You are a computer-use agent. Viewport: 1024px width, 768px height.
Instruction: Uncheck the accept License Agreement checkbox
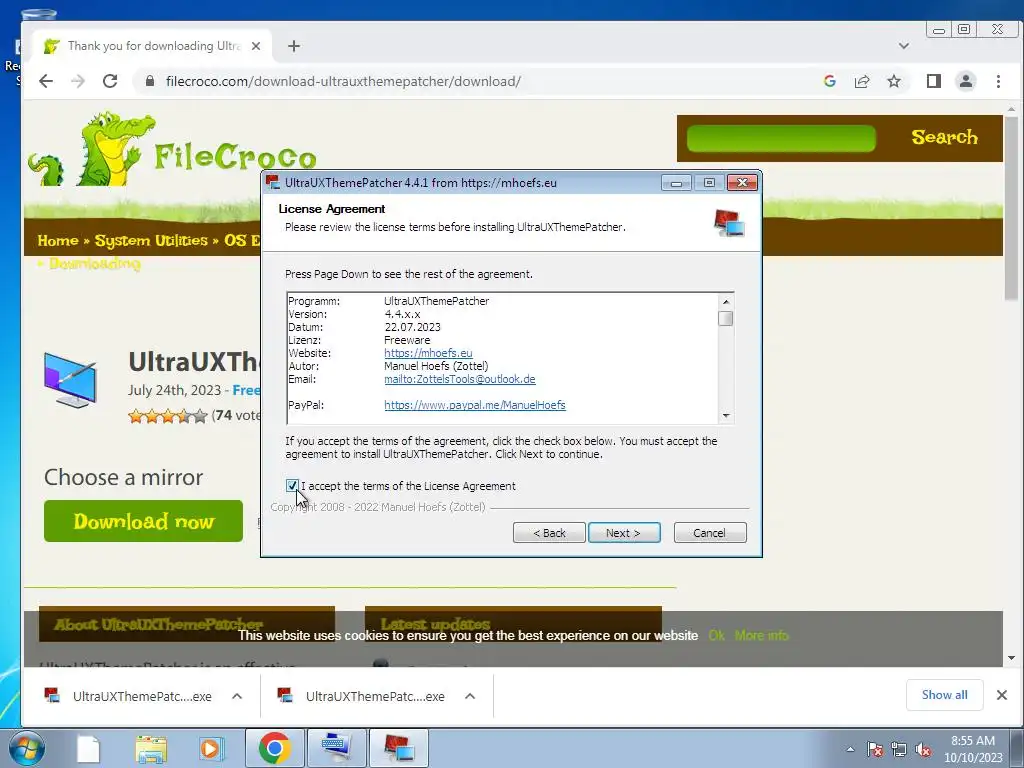click(292, 485)
